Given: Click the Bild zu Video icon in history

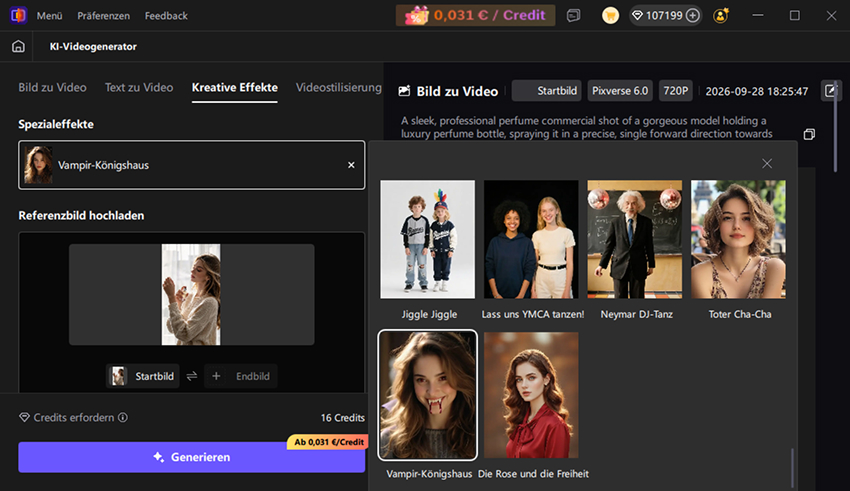Looking at the screenshot, I should coord(404,91).
